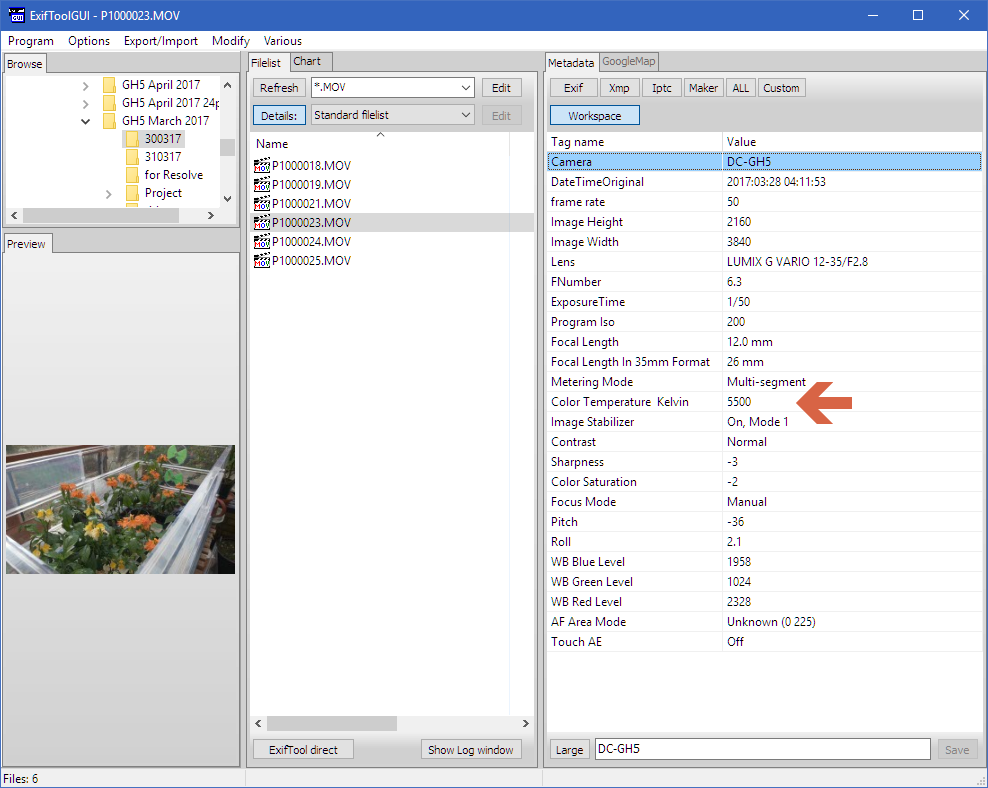Screen dimensions: 988x788
Task: Click the ExifTool direct button
Action: click(303, 749)
